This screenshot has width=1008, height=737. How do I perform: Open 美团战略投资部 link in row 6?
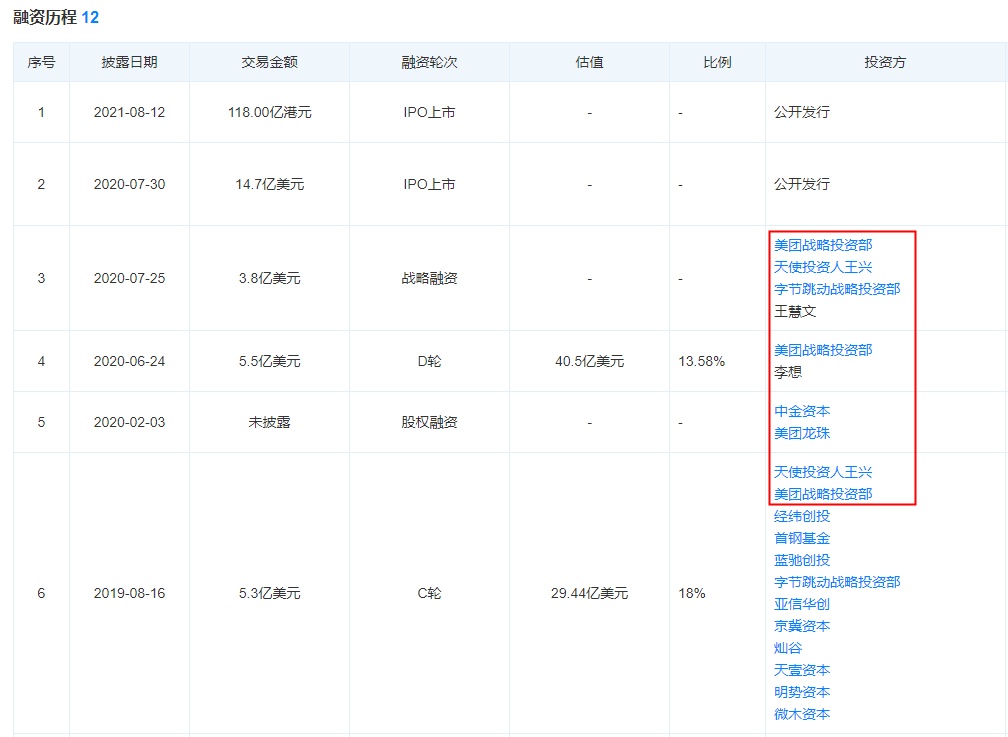pyautogui.click(x=823, y=494)
